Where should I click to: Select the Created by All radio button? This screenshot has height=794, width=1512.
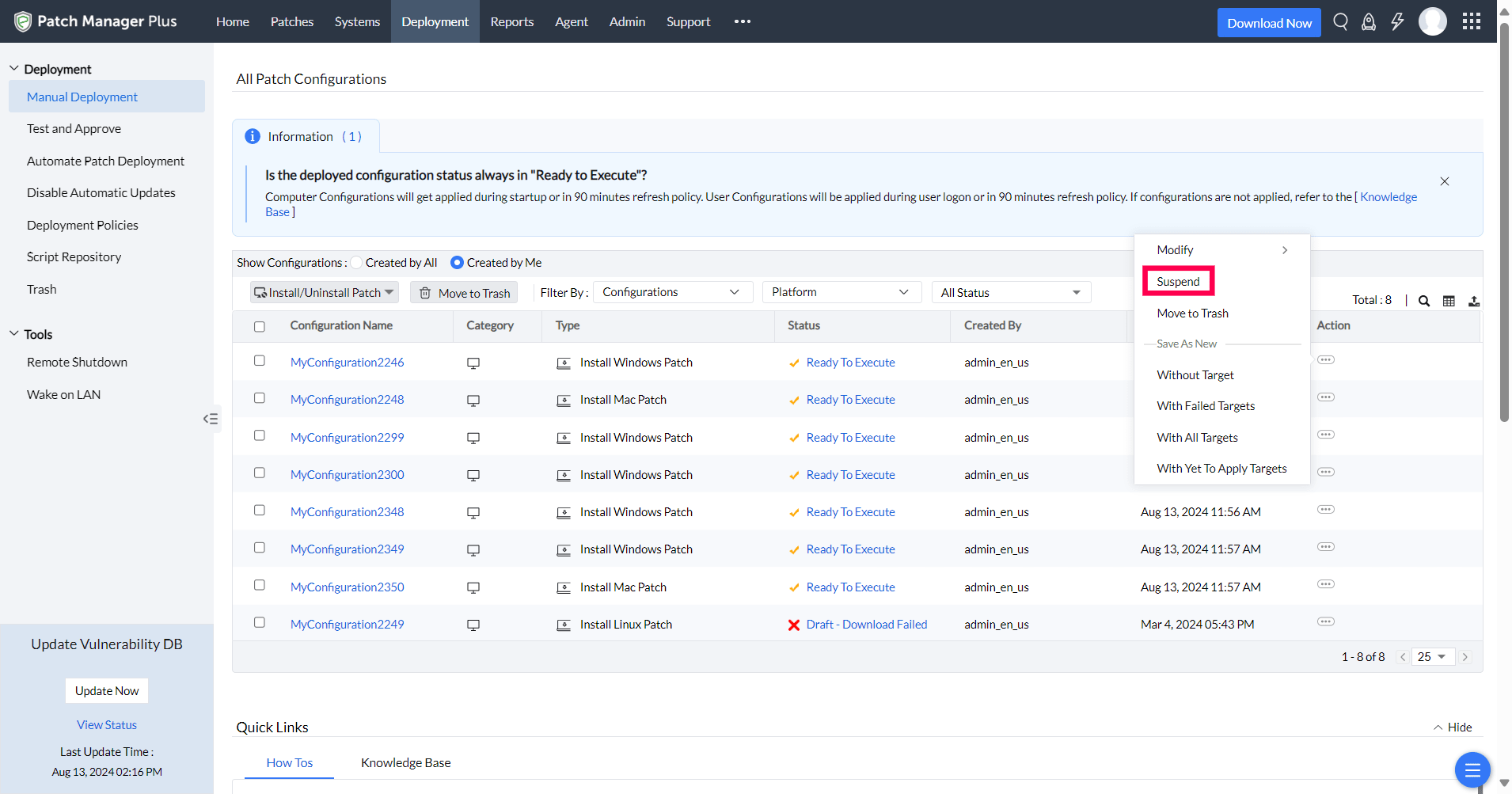[x=357, y=262]
